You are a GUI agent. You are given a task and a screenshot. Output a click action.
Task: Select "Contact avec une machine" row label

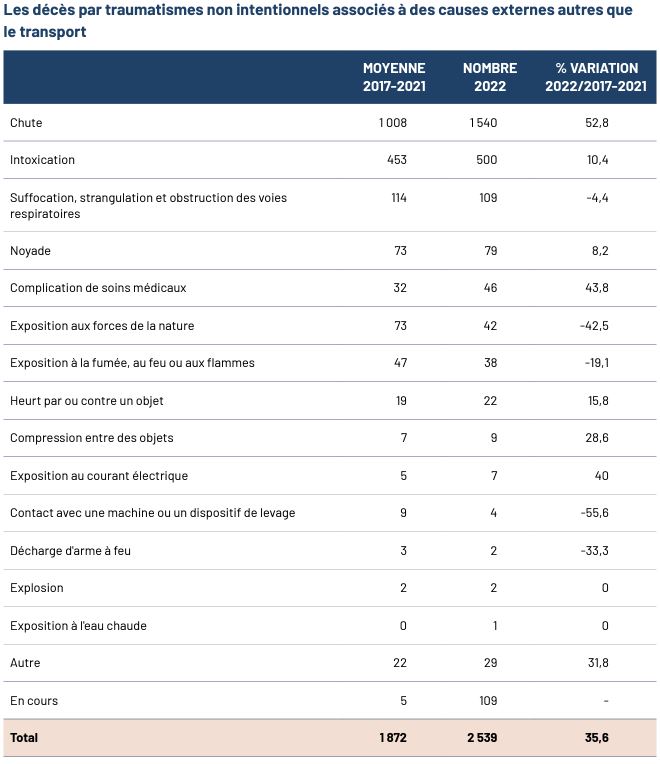152,513
